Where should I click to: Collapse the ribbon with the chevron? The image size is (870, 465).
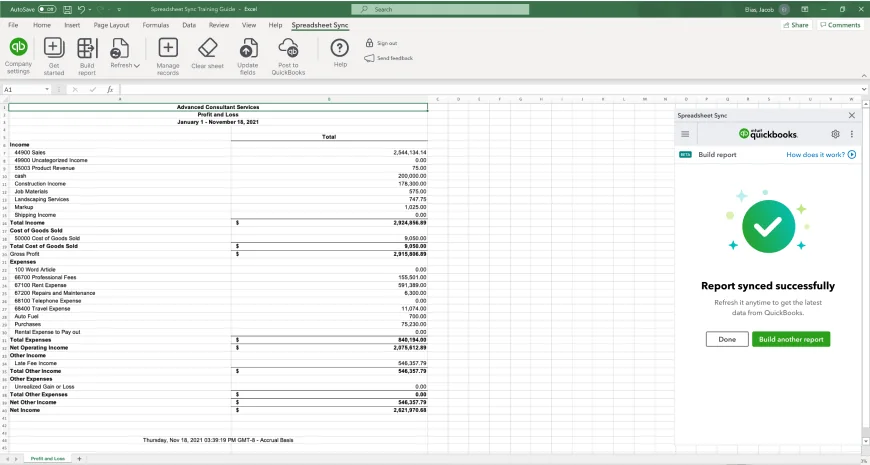point(864,75)
